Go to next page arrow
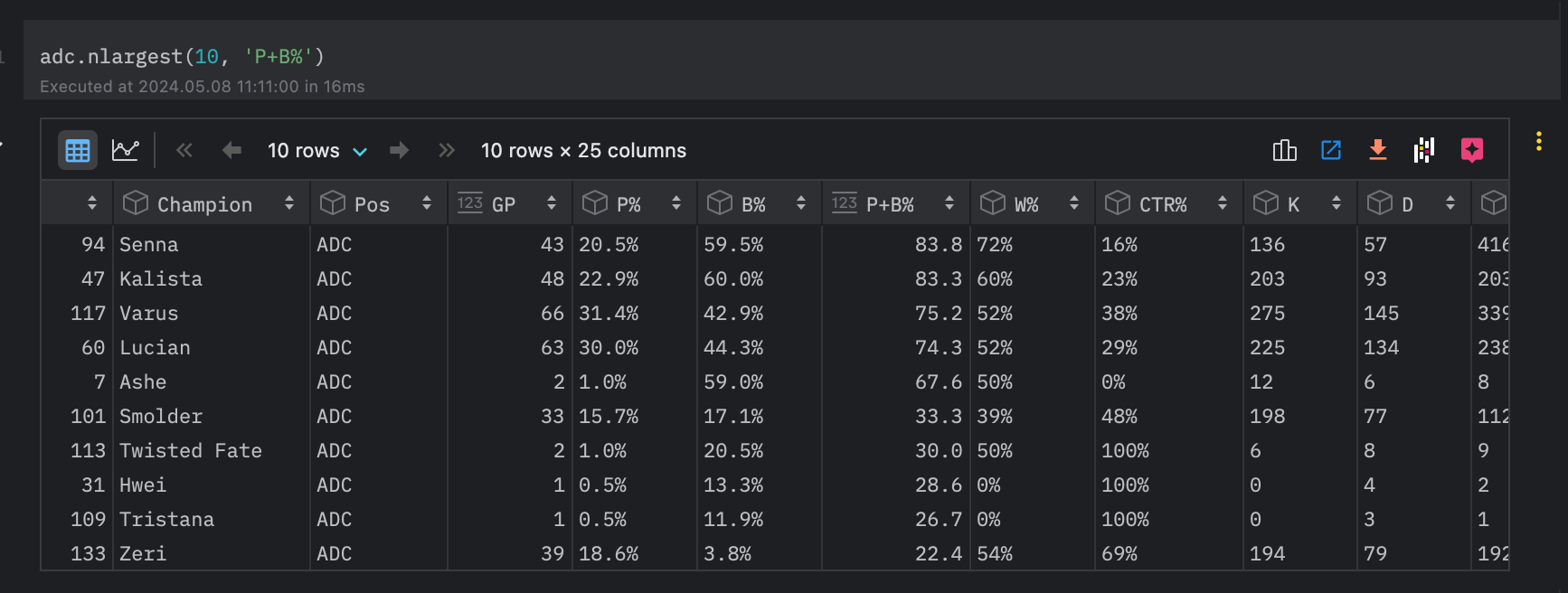 click(x=399, y=150)
